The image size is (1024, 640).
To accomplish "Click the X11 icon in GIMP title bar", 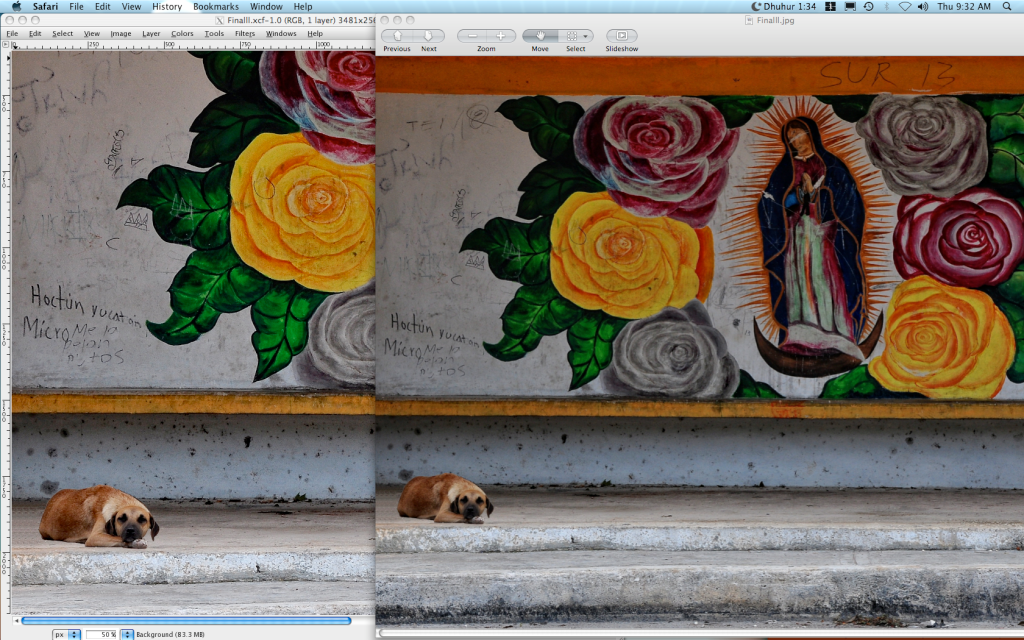I will 219,20.
